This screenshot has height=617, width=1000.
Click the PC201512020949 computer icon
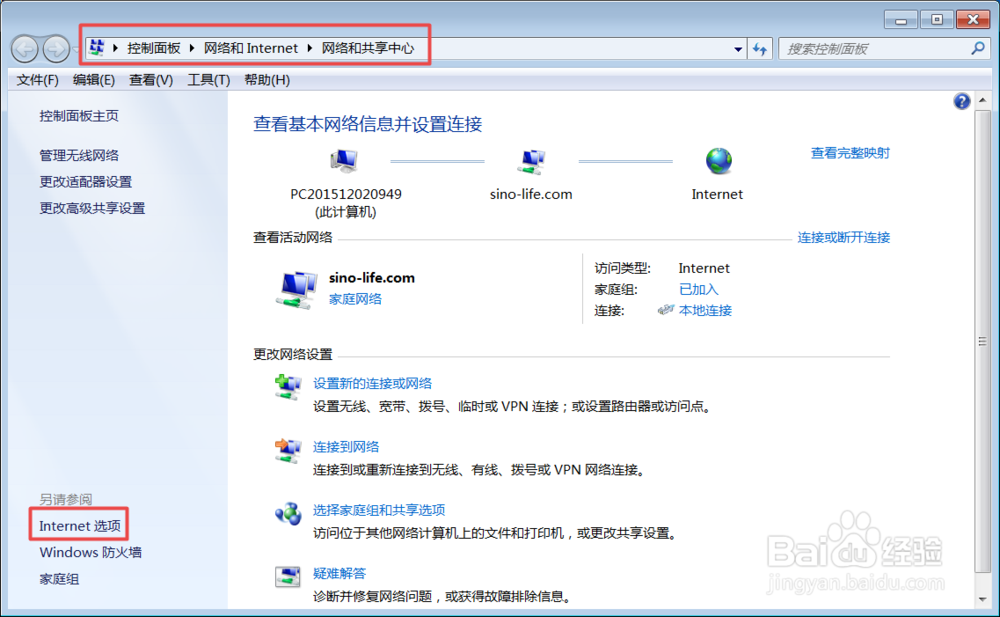344,158
